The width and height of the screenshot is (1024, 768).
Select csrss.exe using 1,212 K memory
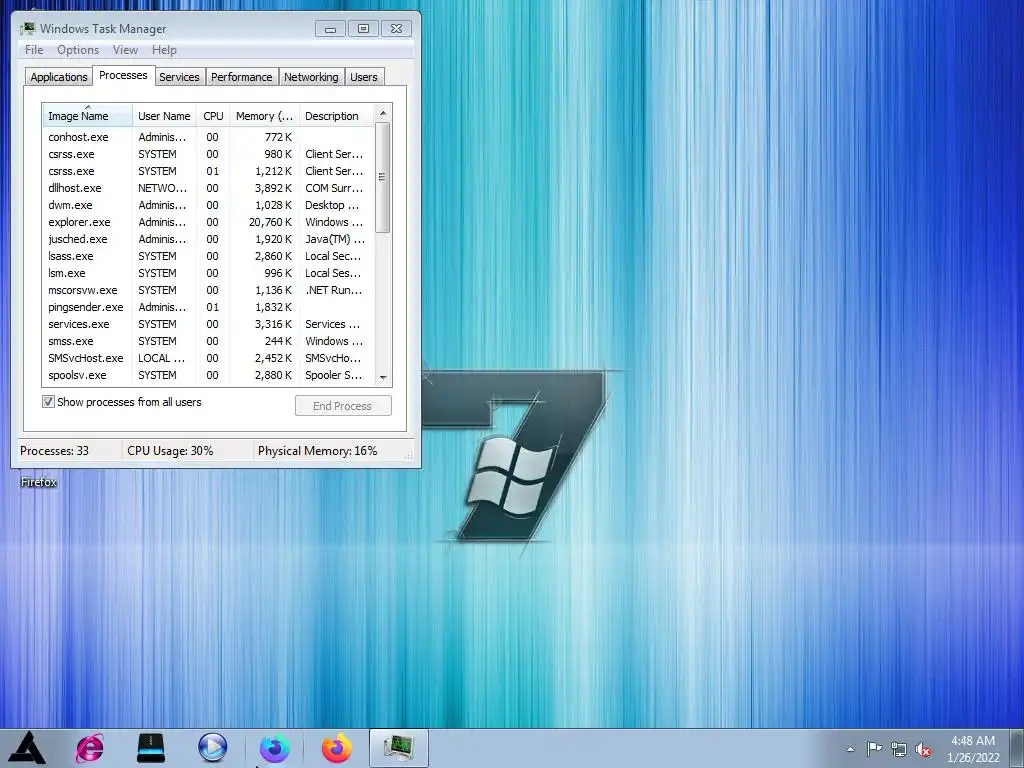pos(209,171)
